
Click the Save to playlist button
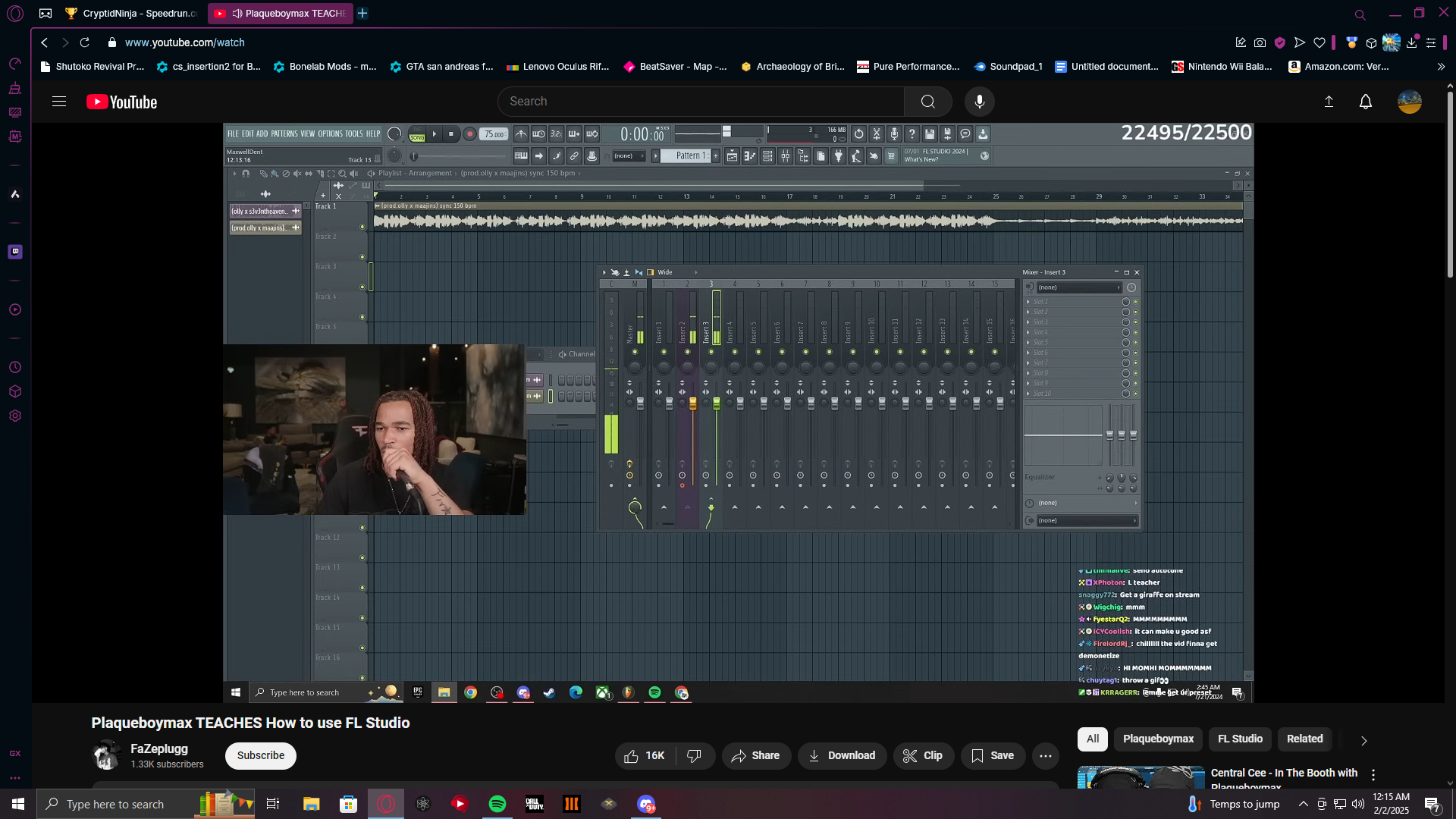(x=993, y=756)
